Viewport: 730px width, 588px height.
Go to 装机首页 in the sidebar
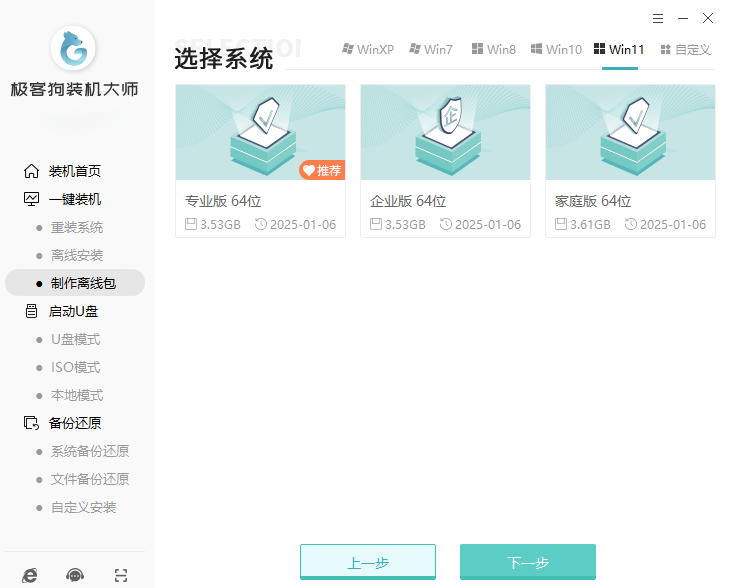pos(75,171)
